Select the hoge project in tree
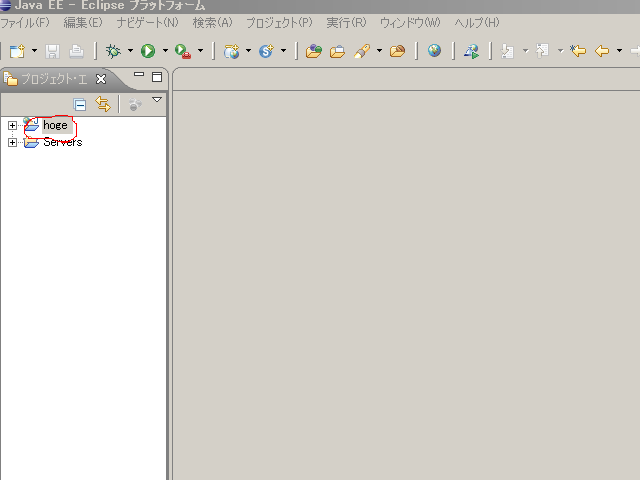Viewport: 640px width, 480px height. pyautogui.click(x=56, y=125)
